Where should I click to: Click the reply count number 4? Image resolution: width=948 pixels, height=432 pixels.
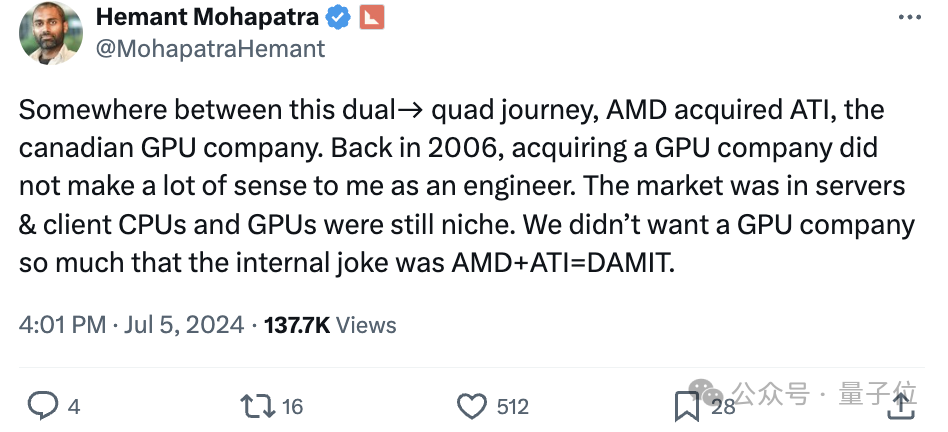[73, 406]
